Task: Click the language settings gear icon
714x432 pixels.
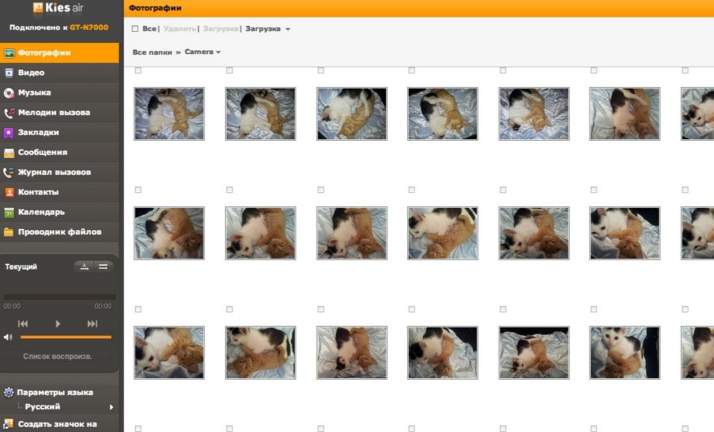Action: [9, 392]
